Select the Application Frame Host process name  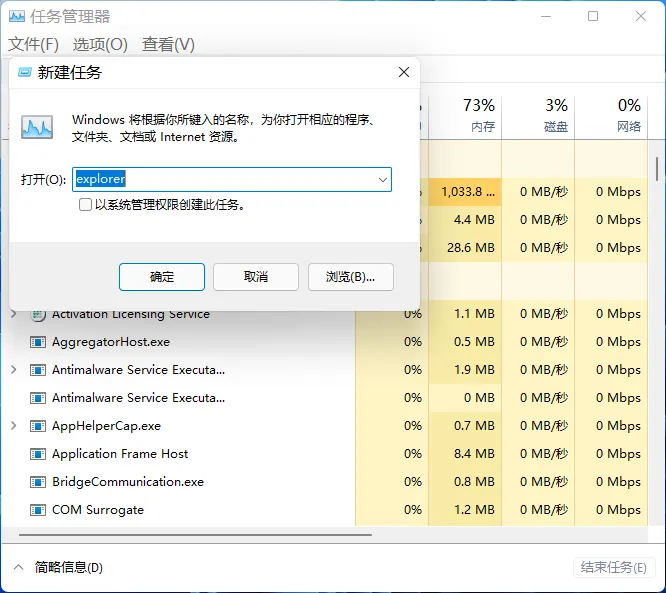[x=120, y=454]
